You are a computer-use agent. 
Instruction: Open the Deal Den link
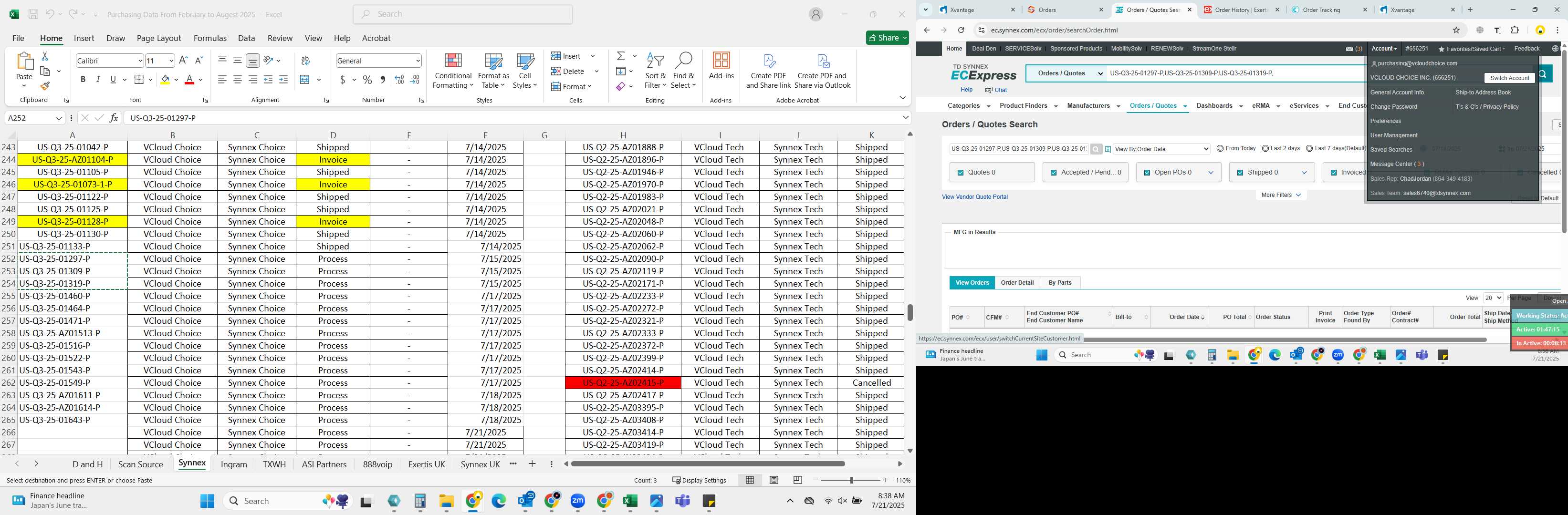point(983,49)
